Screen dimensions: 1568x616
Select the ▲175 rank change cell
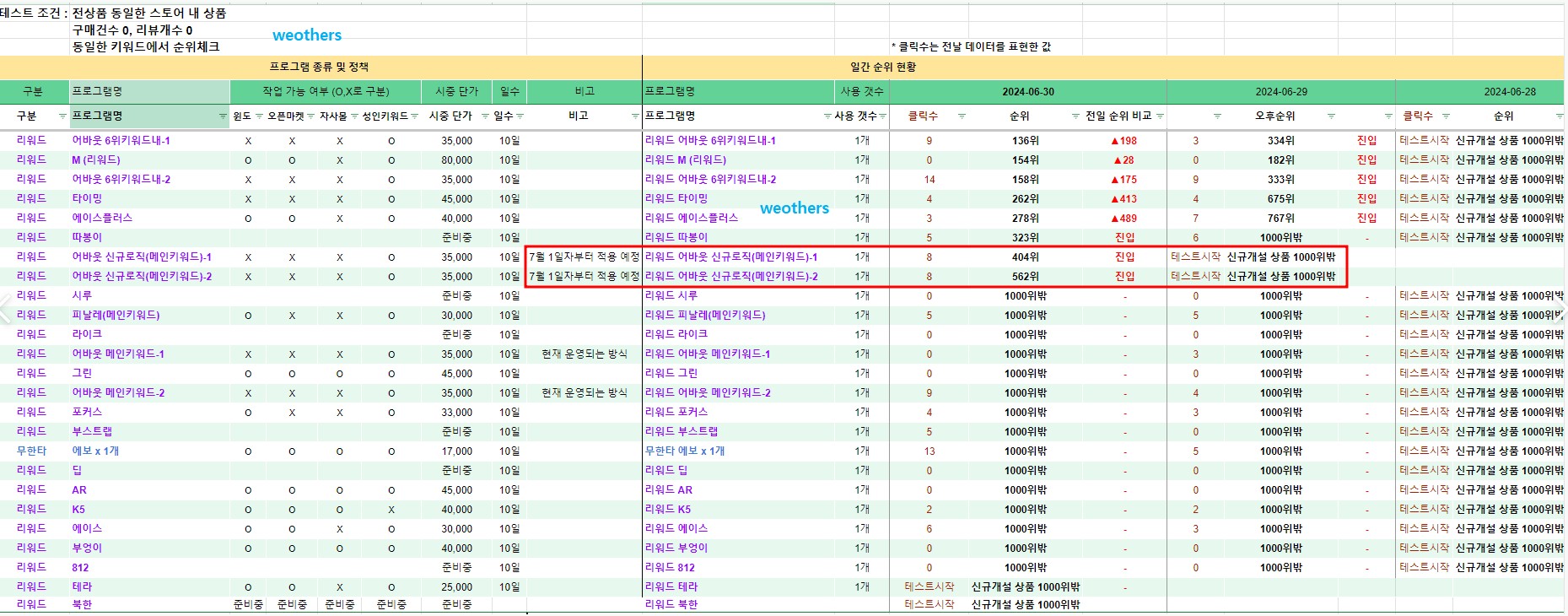click(x=1123, y=180)
